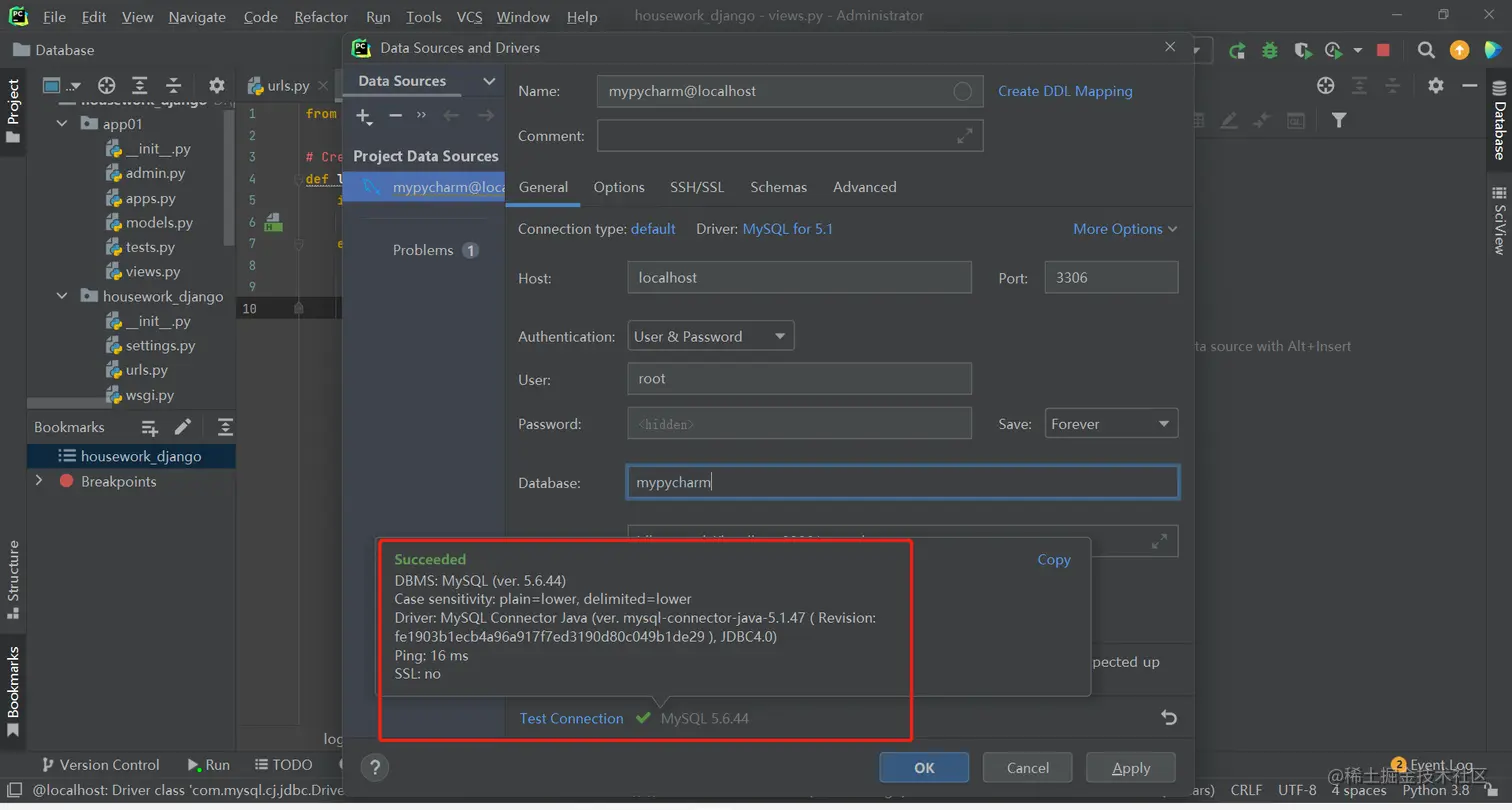Open the VCS menu

pos(469,17)
